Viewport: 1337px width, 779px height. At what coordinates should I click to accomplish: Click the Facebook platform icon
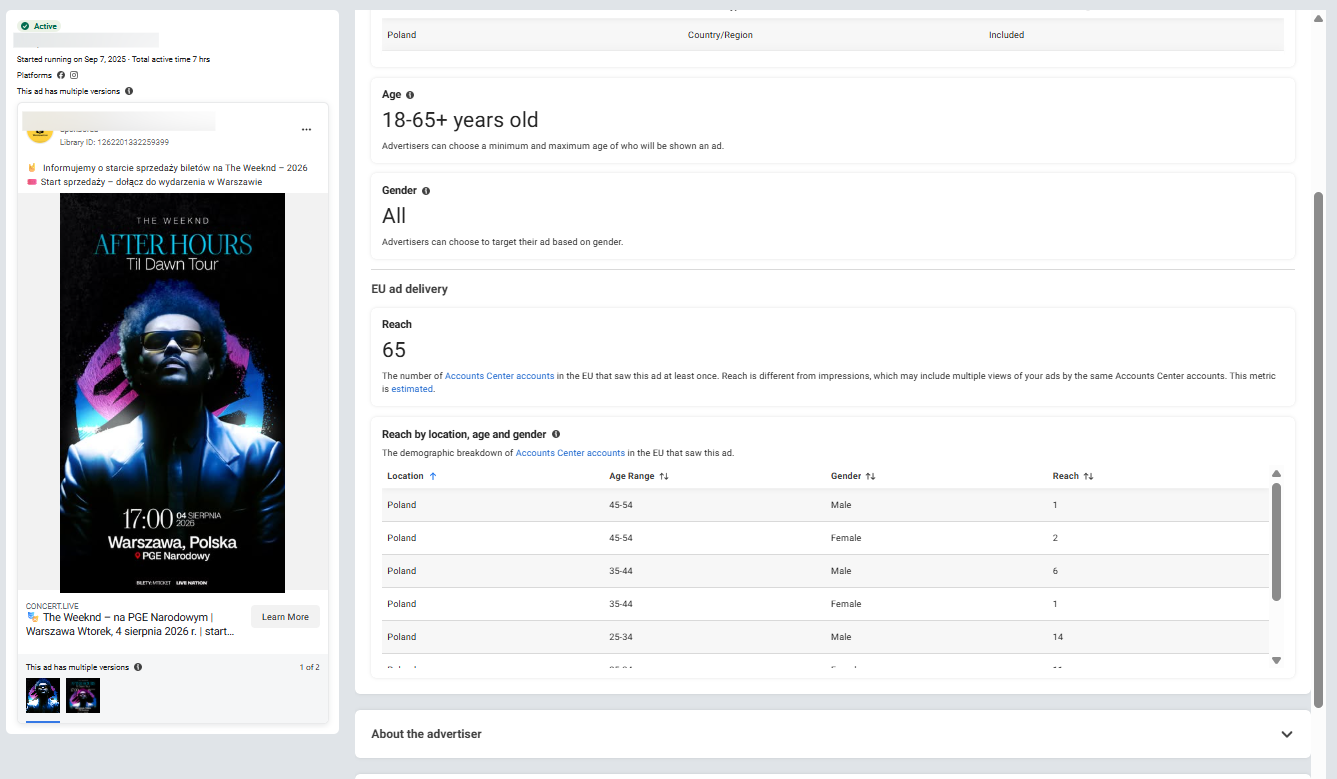click(x=61, y=75)
